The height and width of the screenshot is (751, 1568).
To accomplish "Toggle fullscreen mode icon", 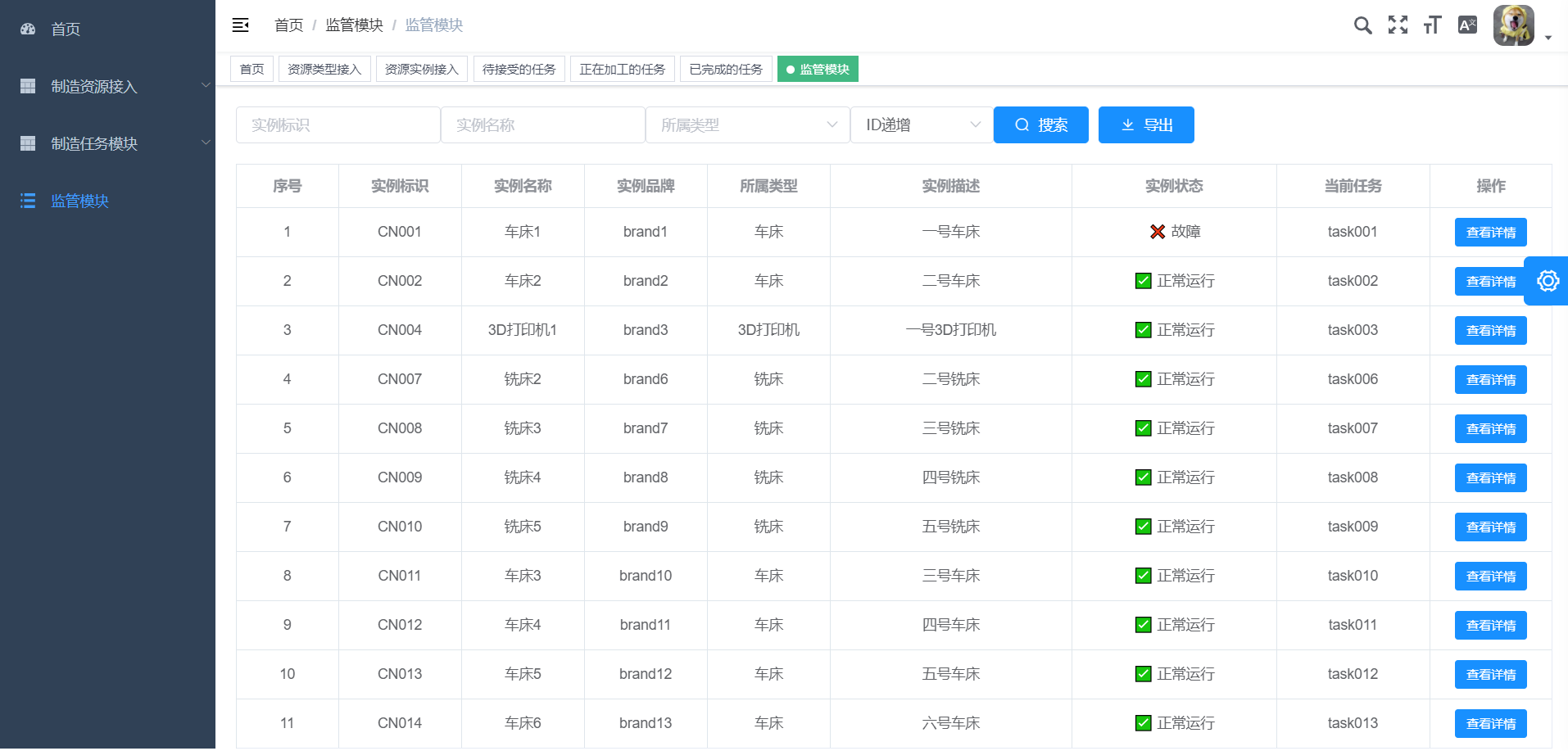I will click(x=1398, y=25).
